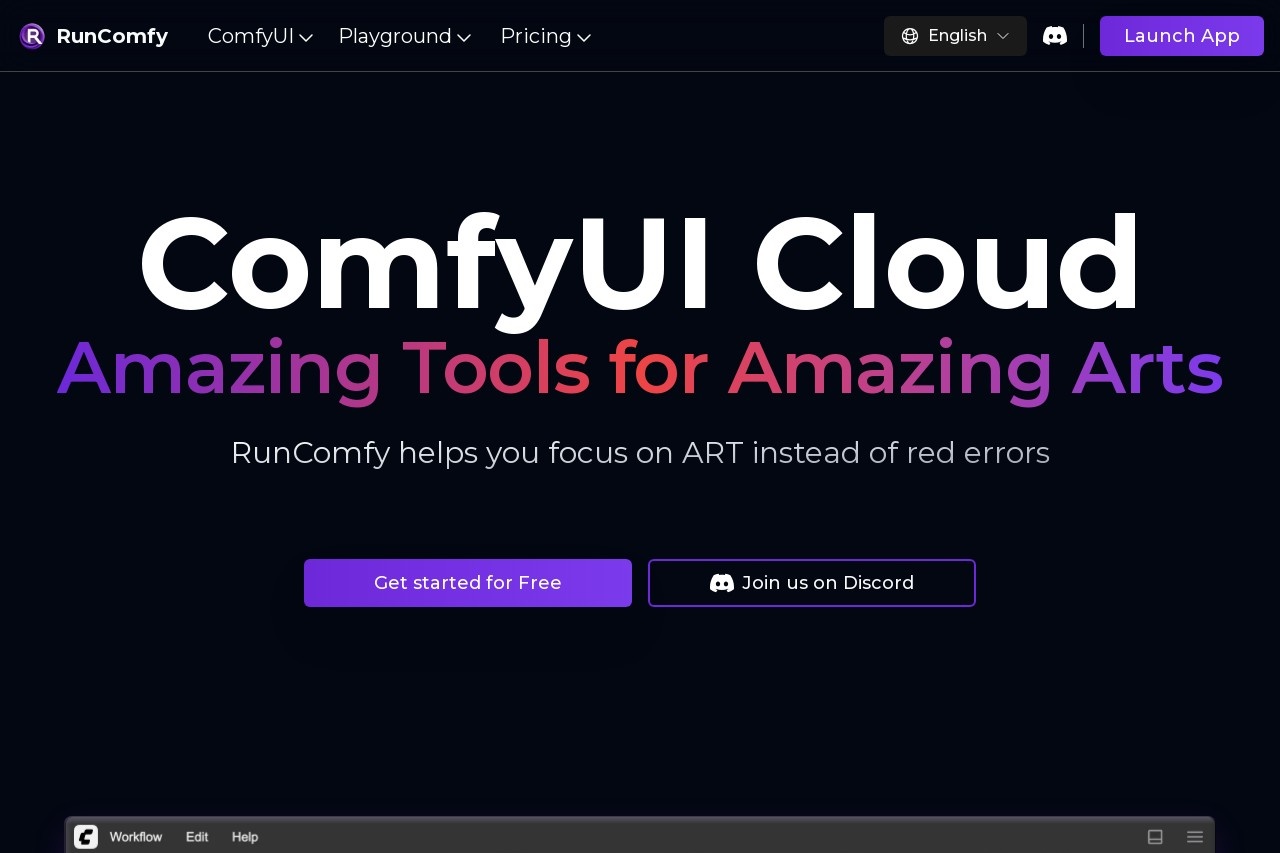1280x853 pixels.
Task: Click the RunComfy logo icon
Action: coord(32,36)
